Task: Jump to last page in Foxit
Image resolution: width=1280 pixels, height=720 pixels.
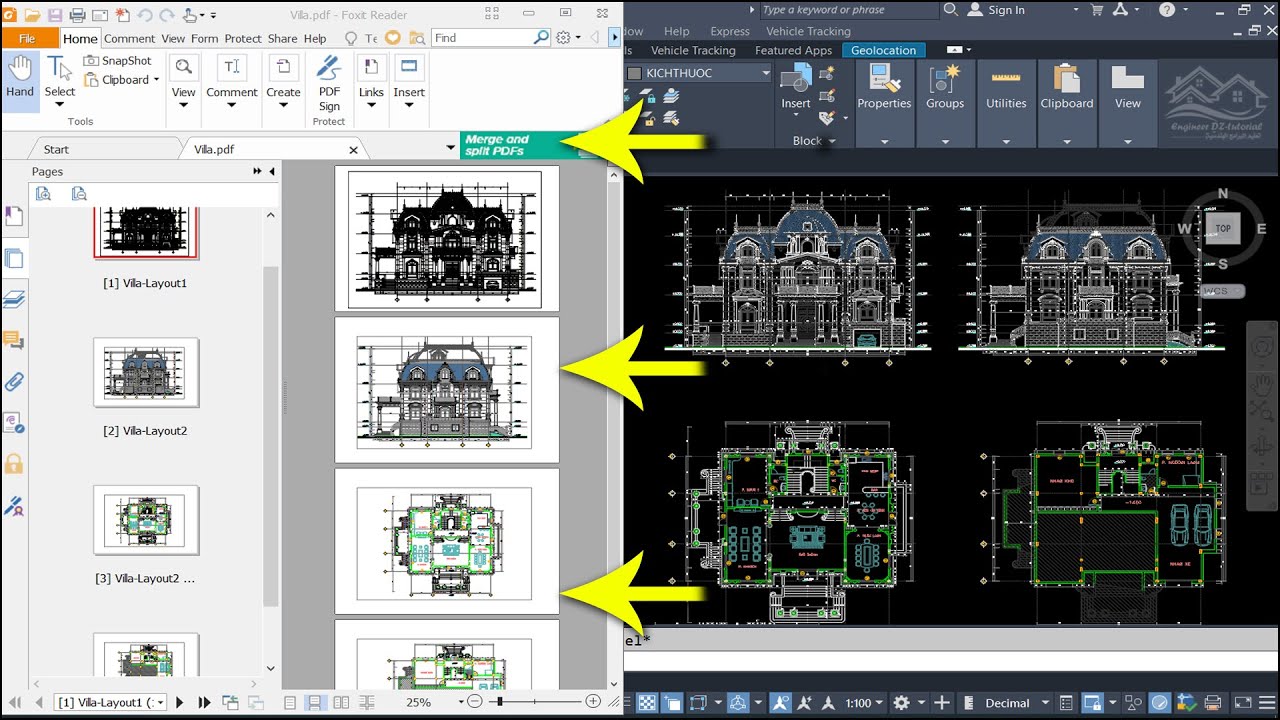Action: click(204, 703)
